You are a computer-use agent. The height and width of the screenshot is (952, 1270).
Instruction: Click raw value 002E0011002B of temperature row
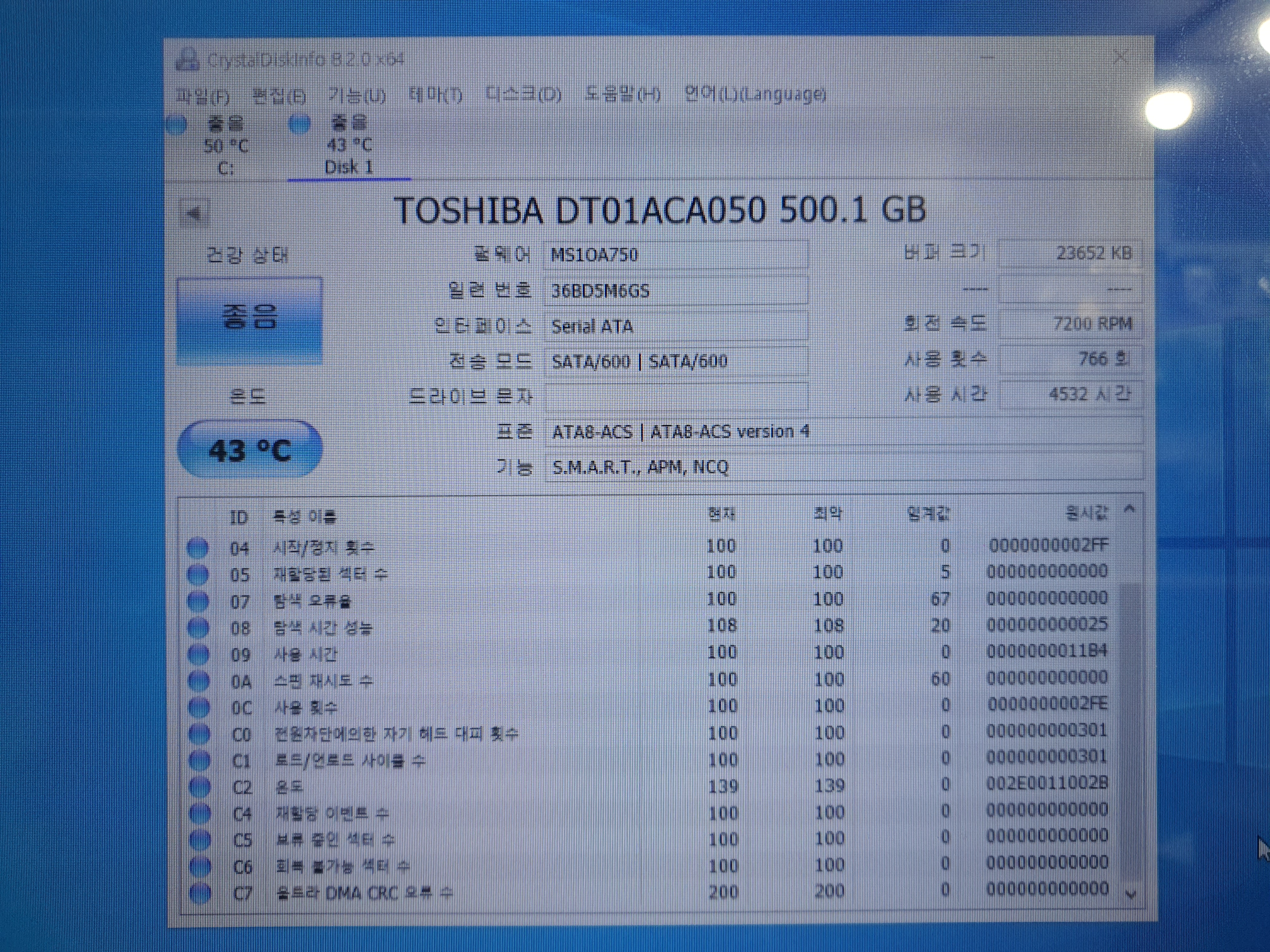coord(1047,783)
